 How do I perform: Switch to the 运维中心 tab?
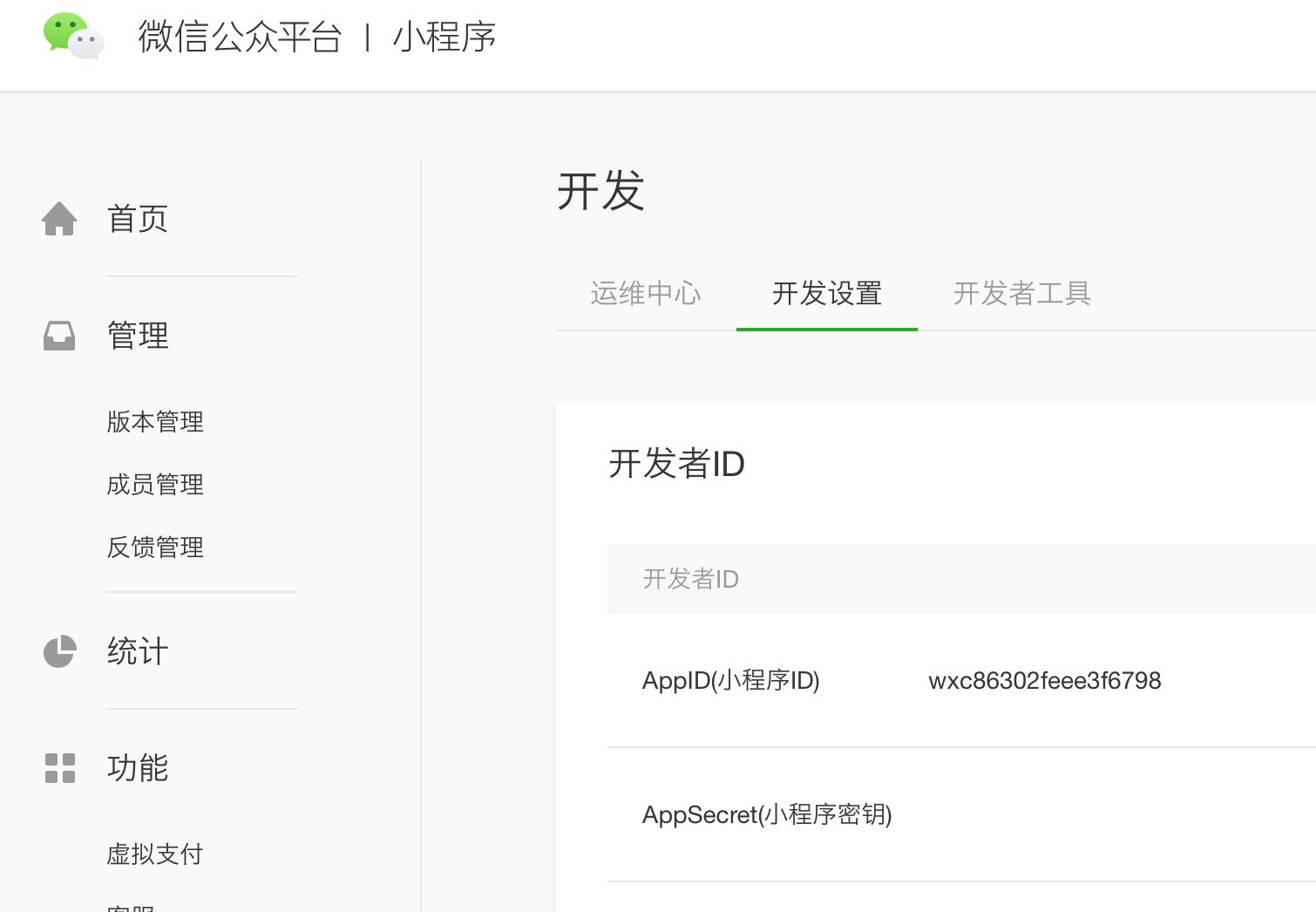645,294
